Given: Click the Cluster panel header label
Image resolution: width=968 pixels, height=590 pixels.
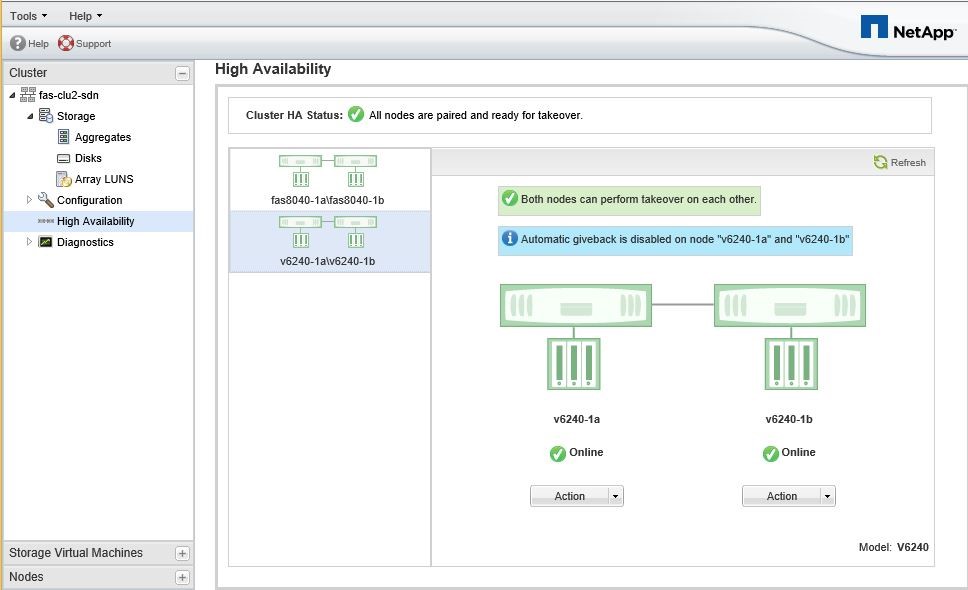Looking at the screenshot, I should 28,73.
